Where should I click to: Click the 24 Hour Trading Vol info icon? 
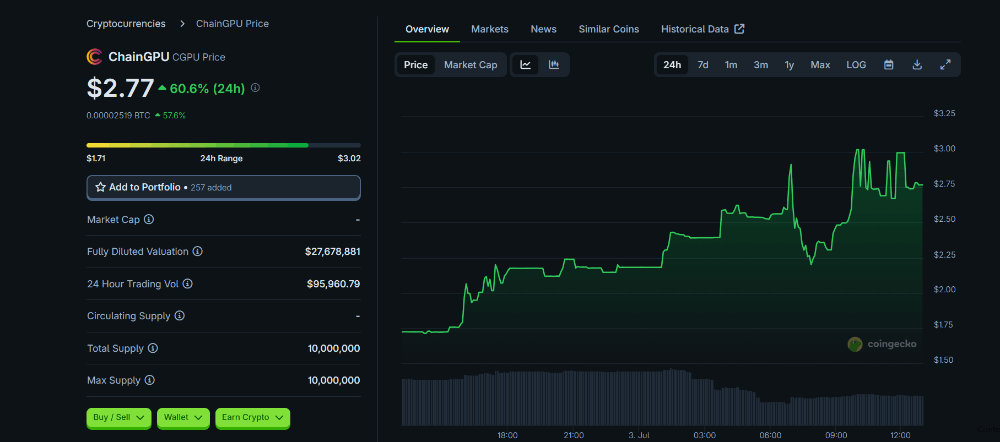[x=188, y=284]
